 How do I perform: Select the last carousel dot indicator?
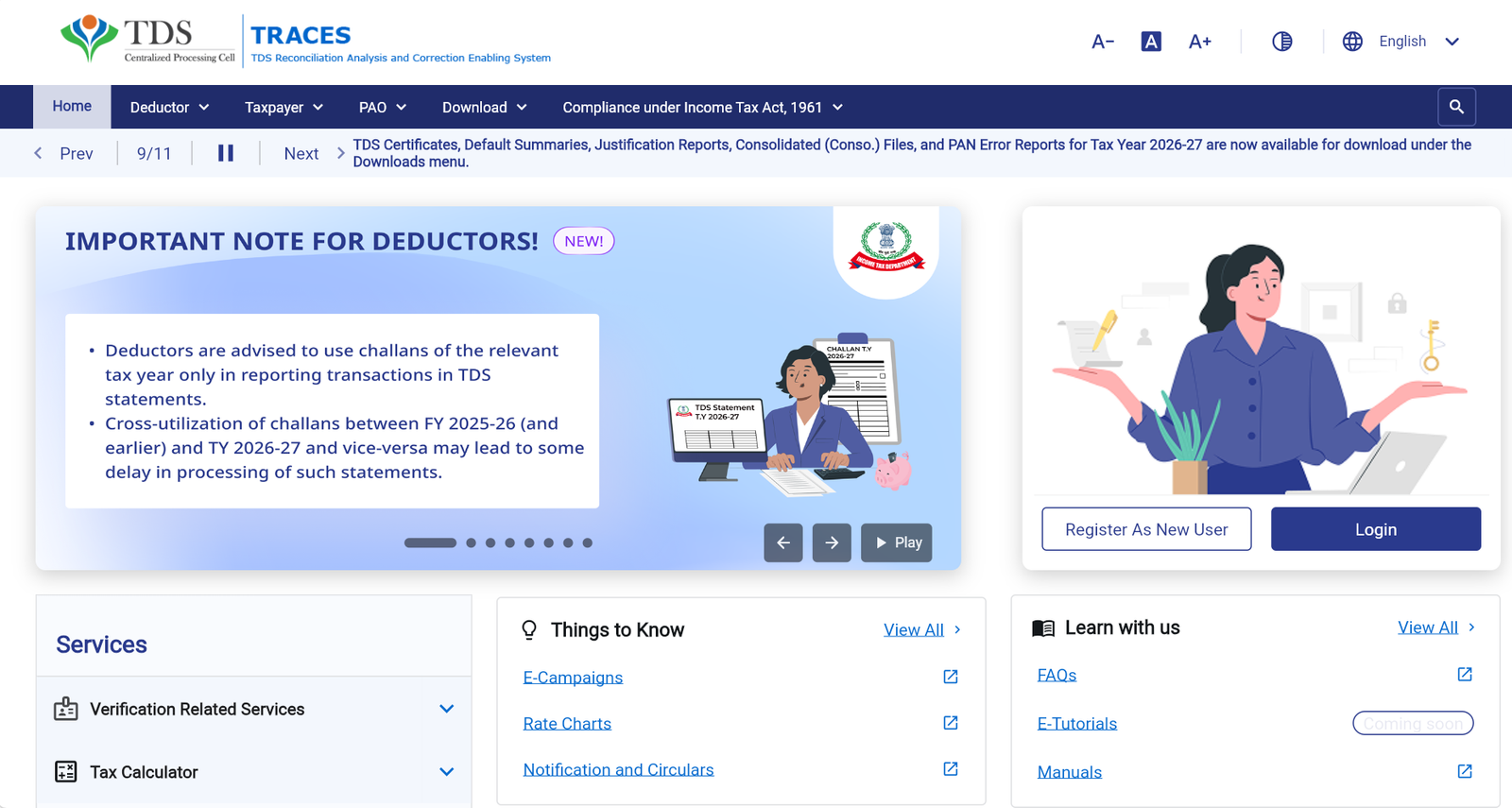587,542
